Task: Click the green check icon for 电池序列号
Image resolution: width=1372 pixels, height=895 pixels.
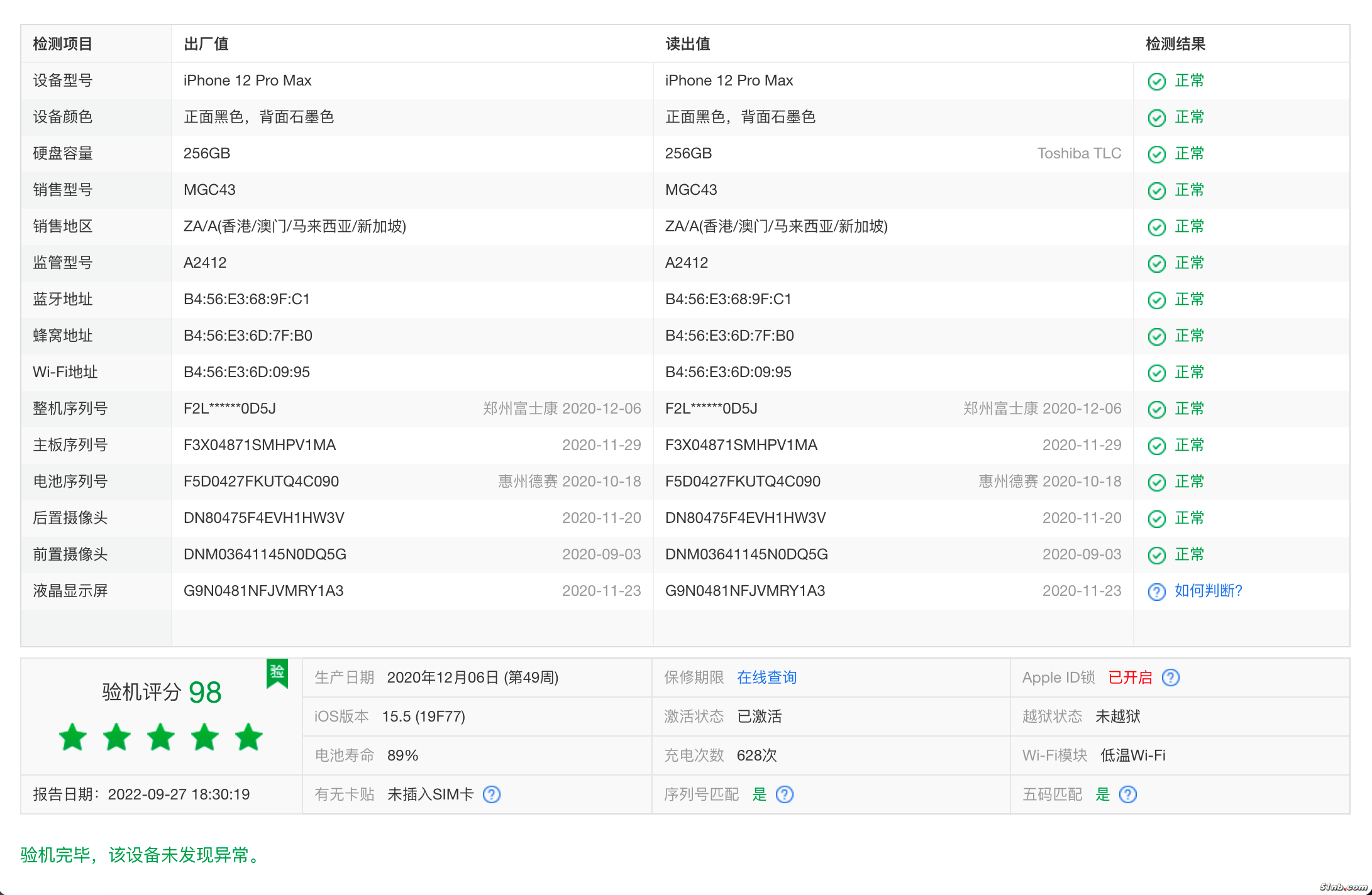Action: (x=1156, y=482)
